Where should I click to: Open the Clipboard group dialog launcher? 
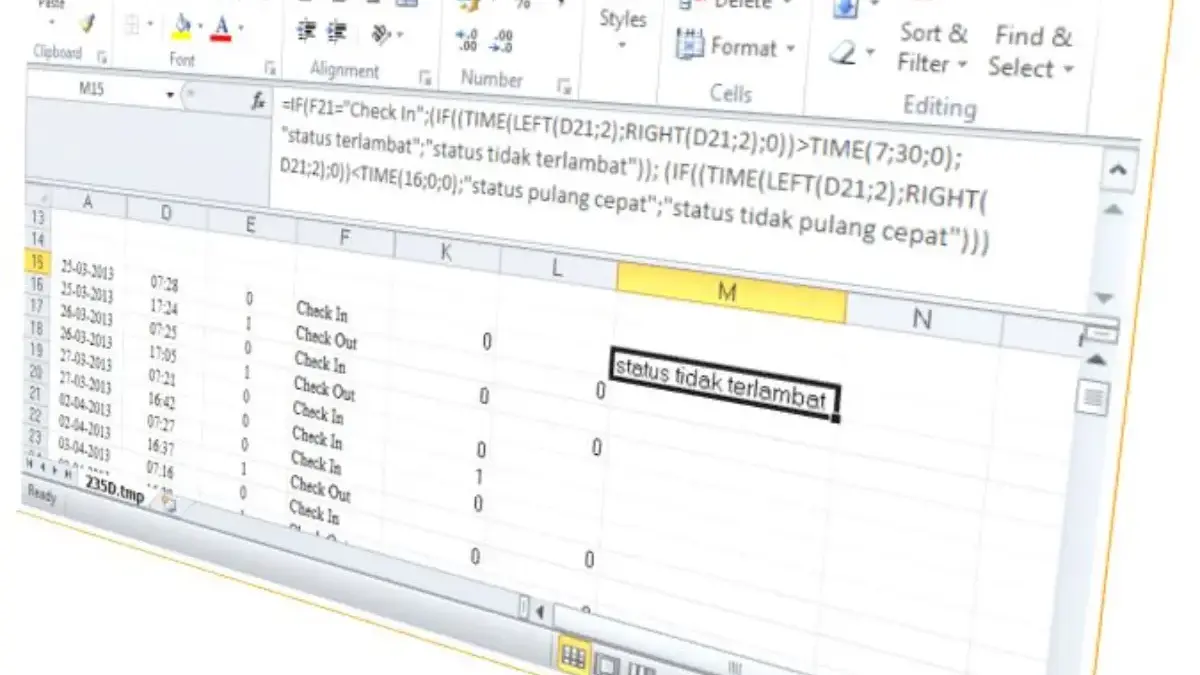click(x=101, y=57)
